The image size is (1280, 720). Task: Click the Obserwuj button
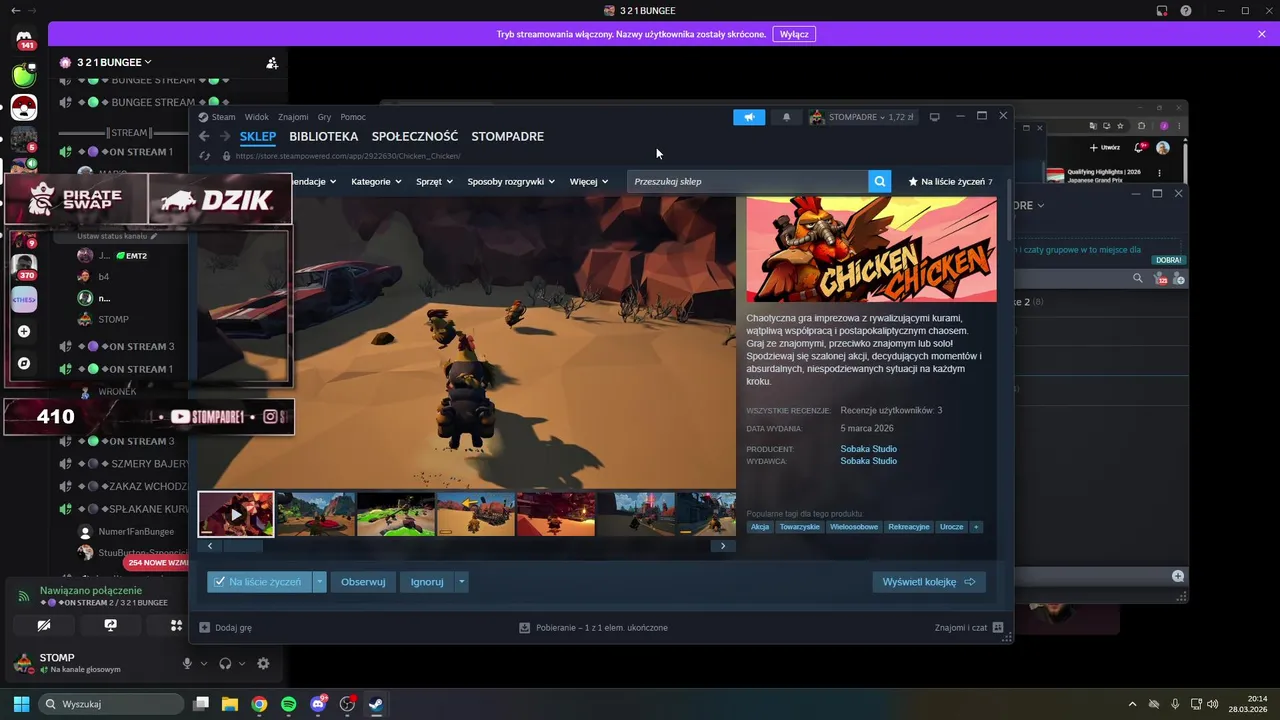[x=363, y=582]
